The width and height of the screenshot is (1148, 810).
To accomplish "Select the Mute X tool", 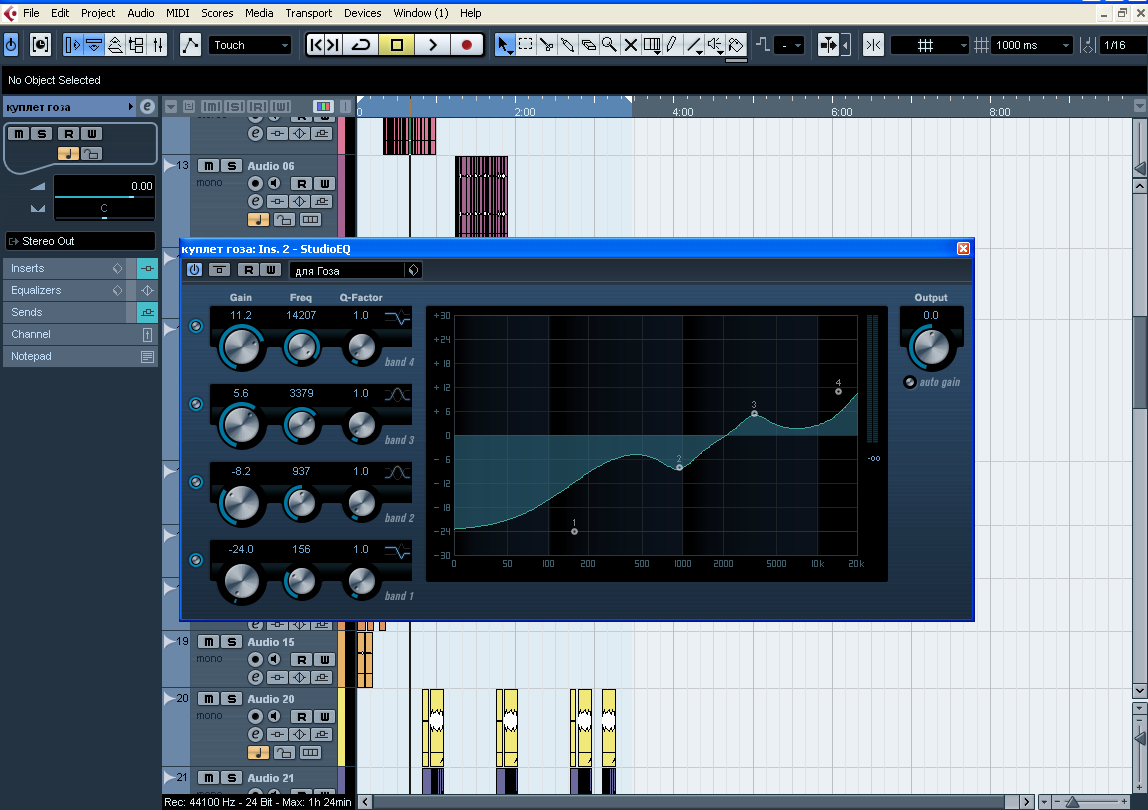I will click(x=630, y=45).
